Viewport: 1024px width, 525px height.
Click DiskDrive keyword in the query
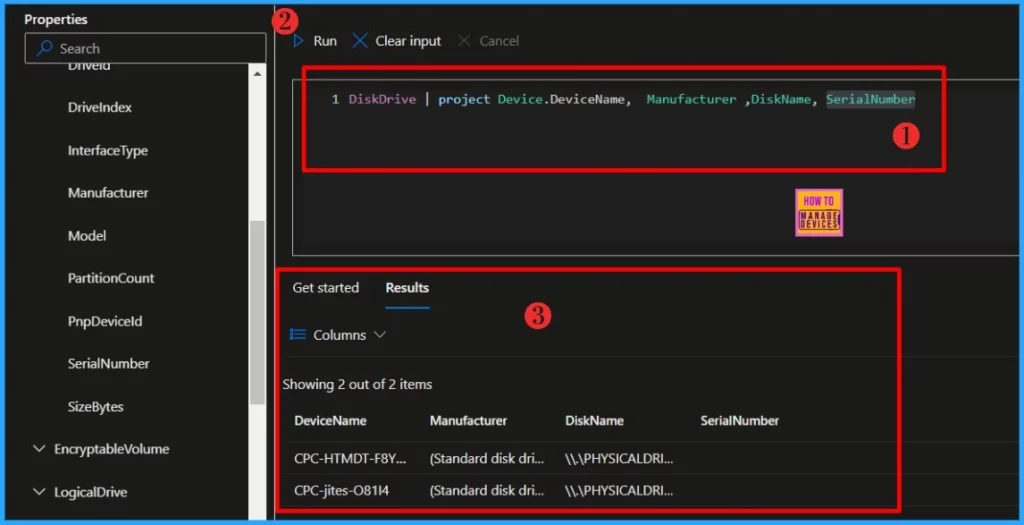(x=382, y=99)
